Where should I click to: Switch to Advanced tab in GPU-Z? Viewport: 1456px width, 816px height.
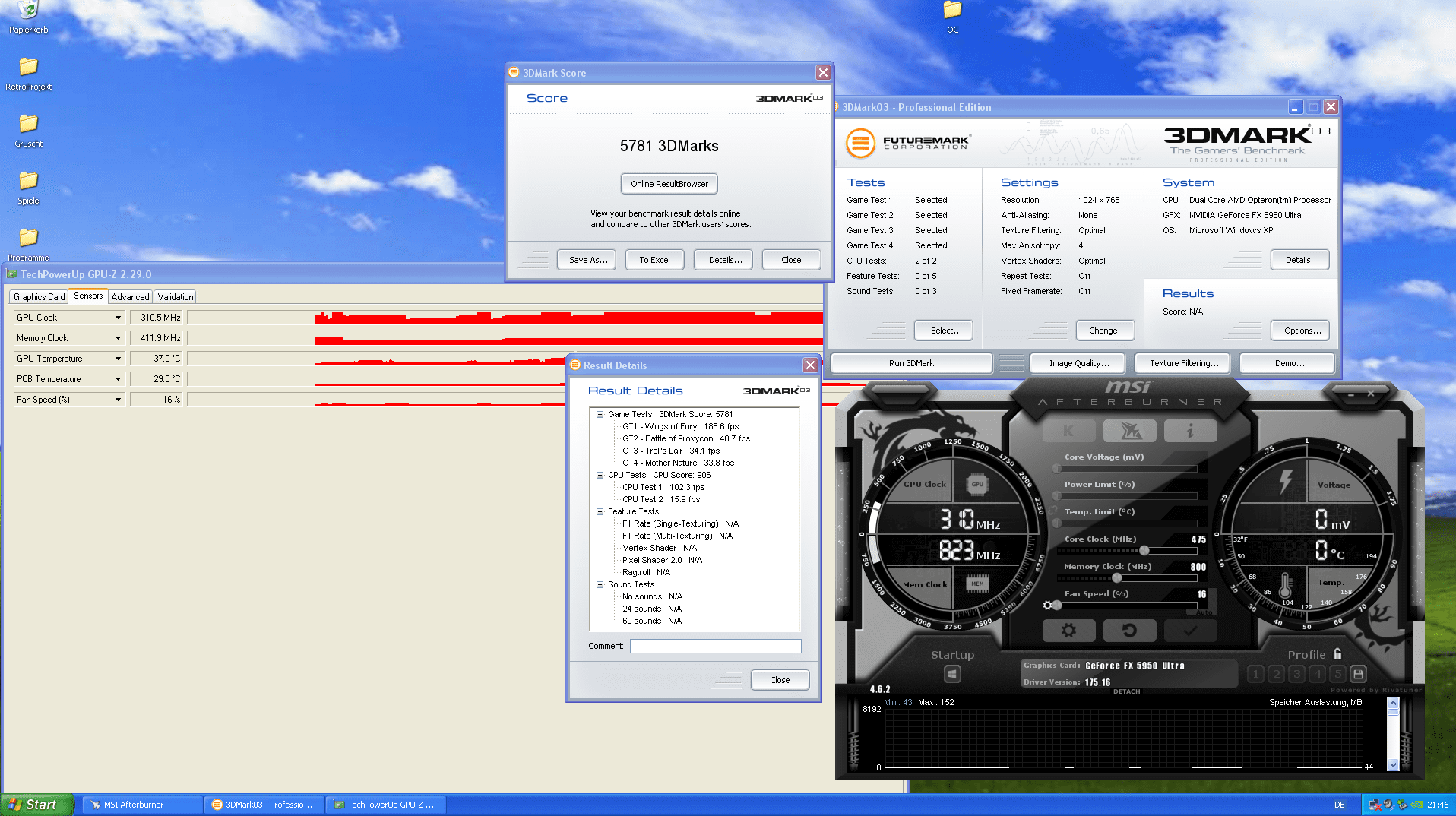click(130, 297)
